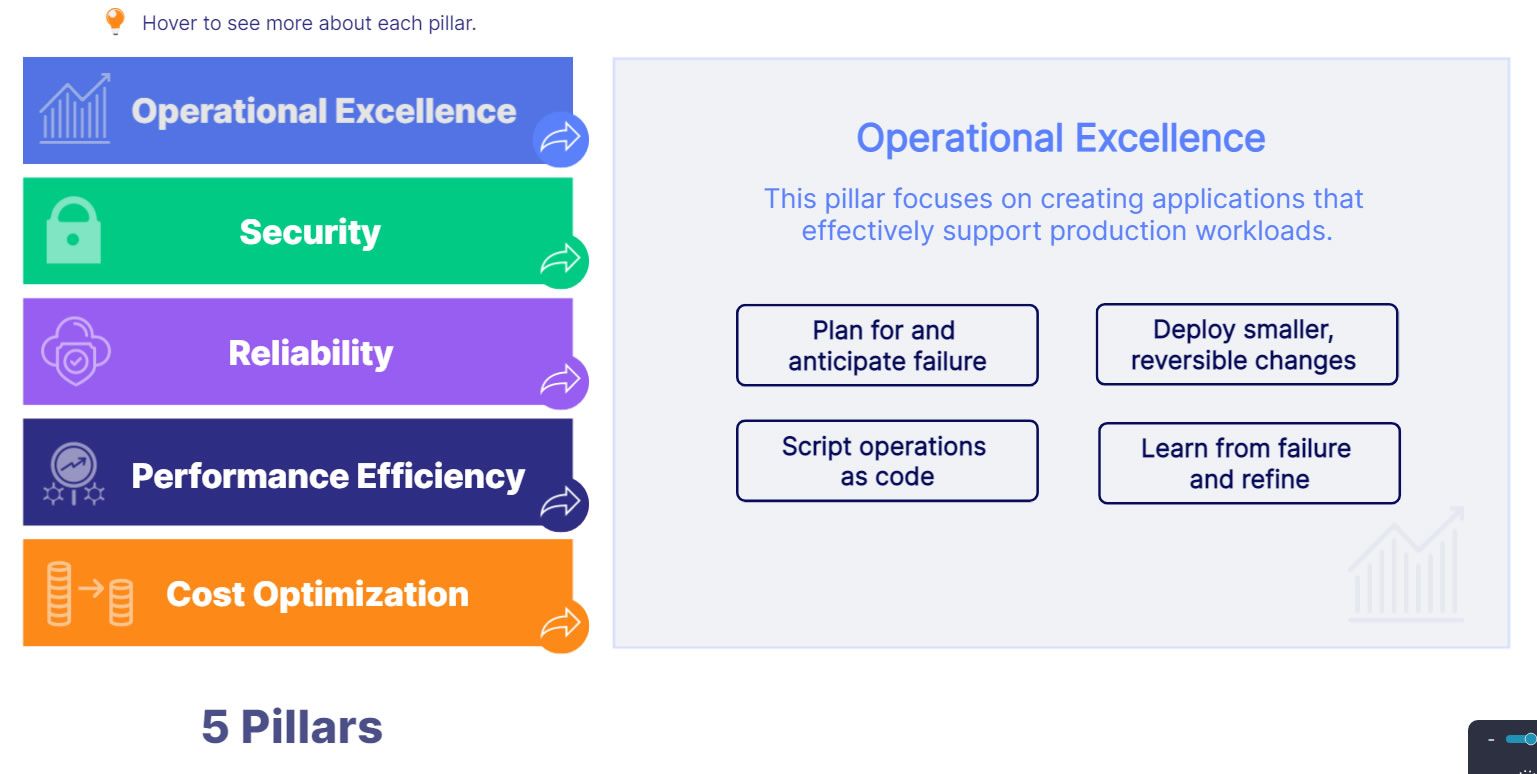Click the share arrow on Security pillar
The height and width of the screenshot is (774, 1537).
coord(560,261)
